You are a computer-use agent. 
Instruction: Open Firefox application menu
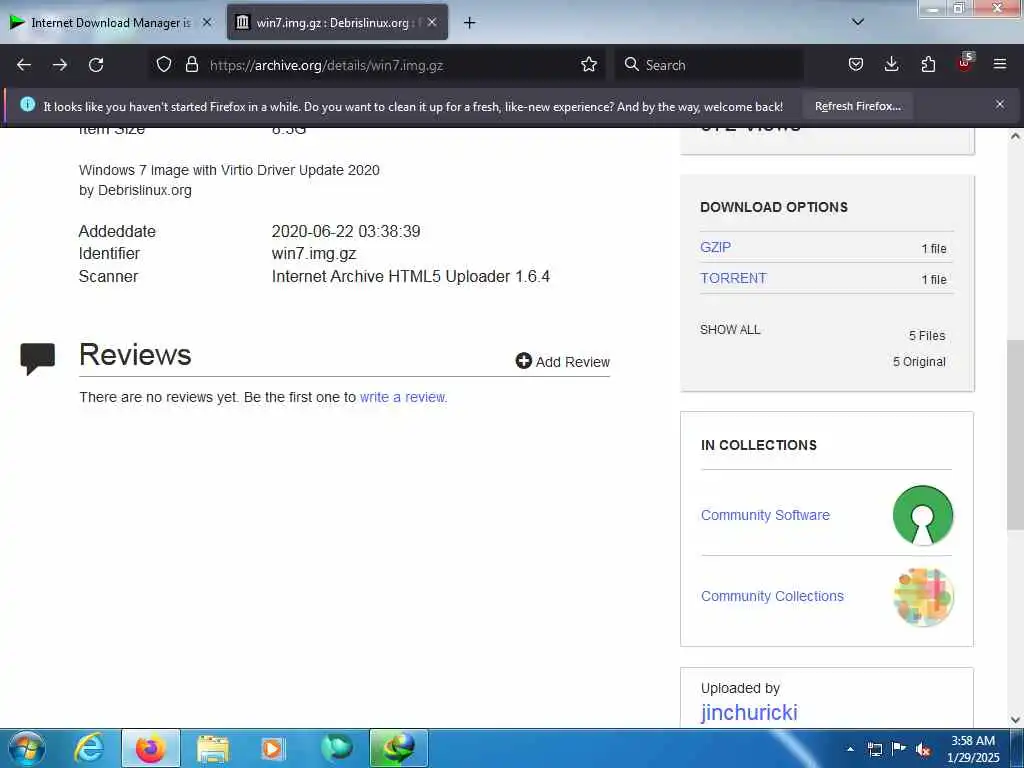1000,65
